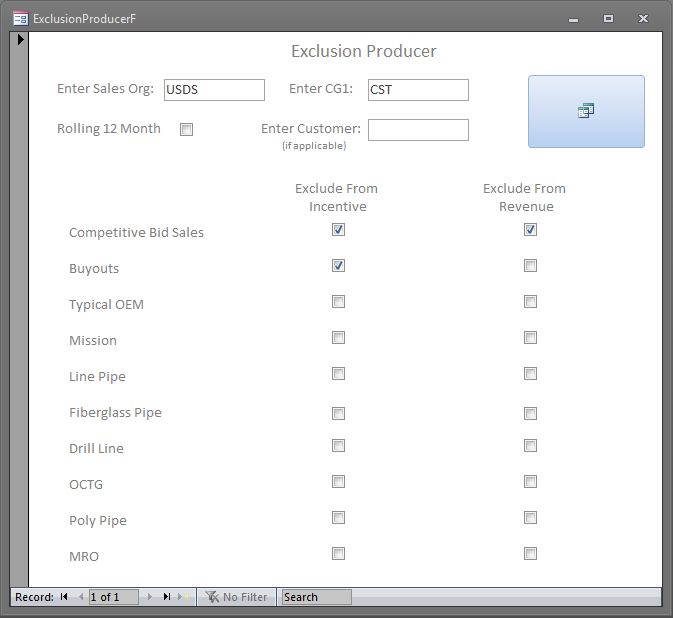Check Line Pipe Exclude From Revenue
Viewport: 673px width, 618px height.
click(530, 374)
